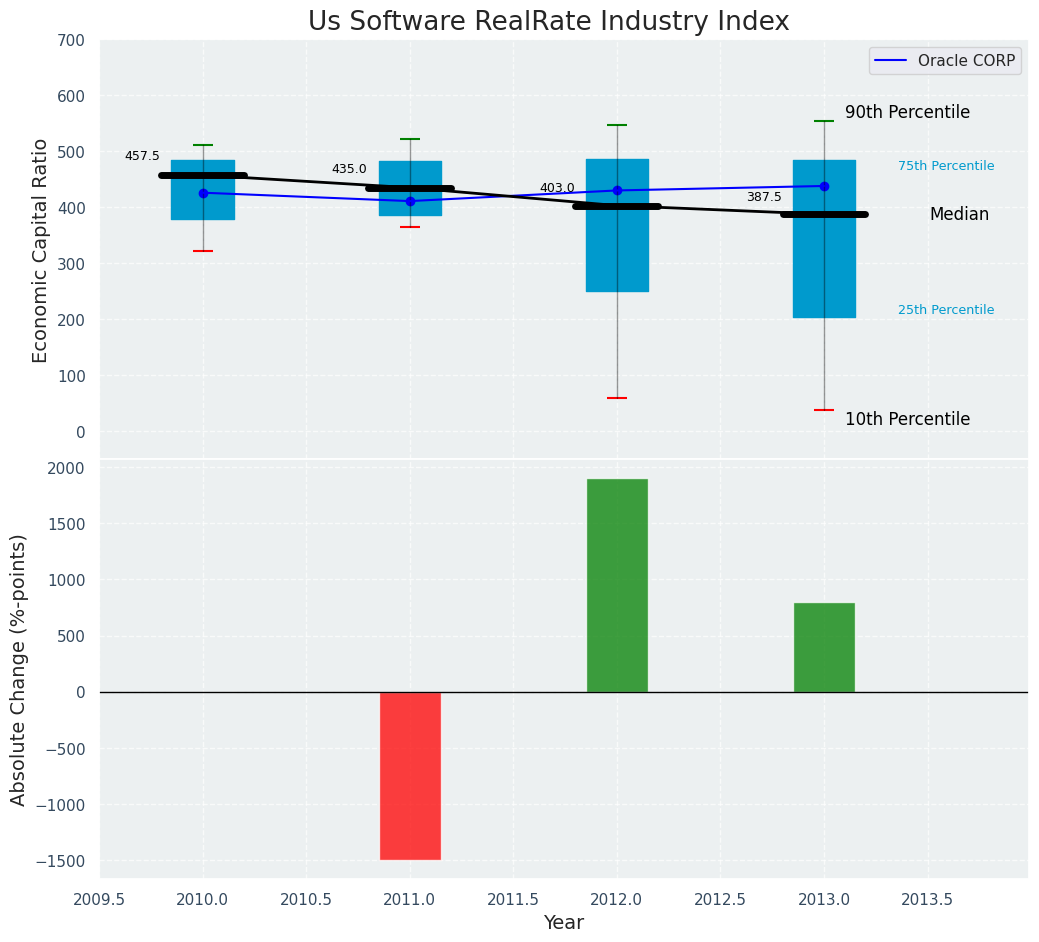Click the chart title text

coord(548,22)
